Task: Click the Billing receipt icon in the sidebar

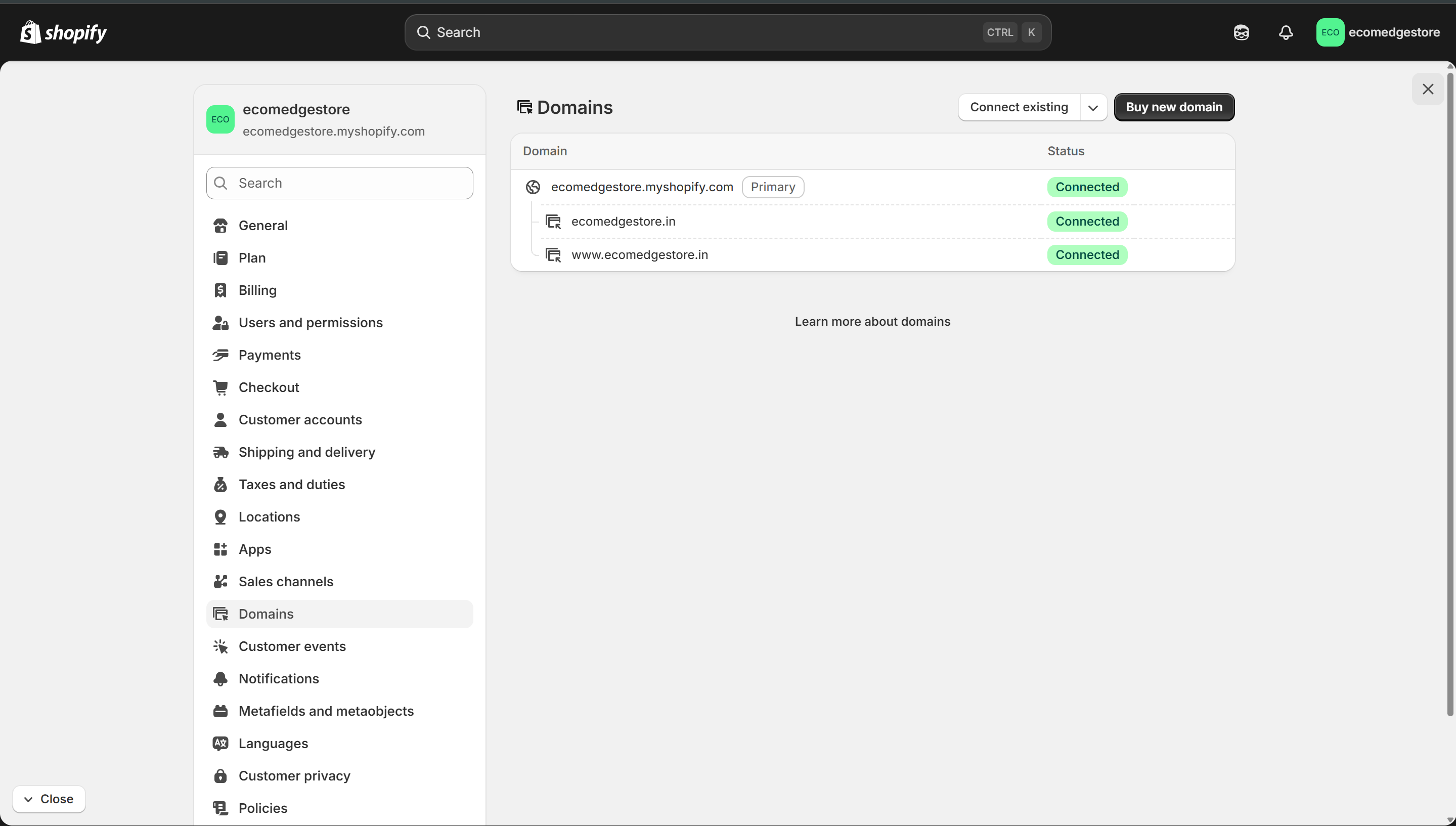Action: tap(220, 290)
